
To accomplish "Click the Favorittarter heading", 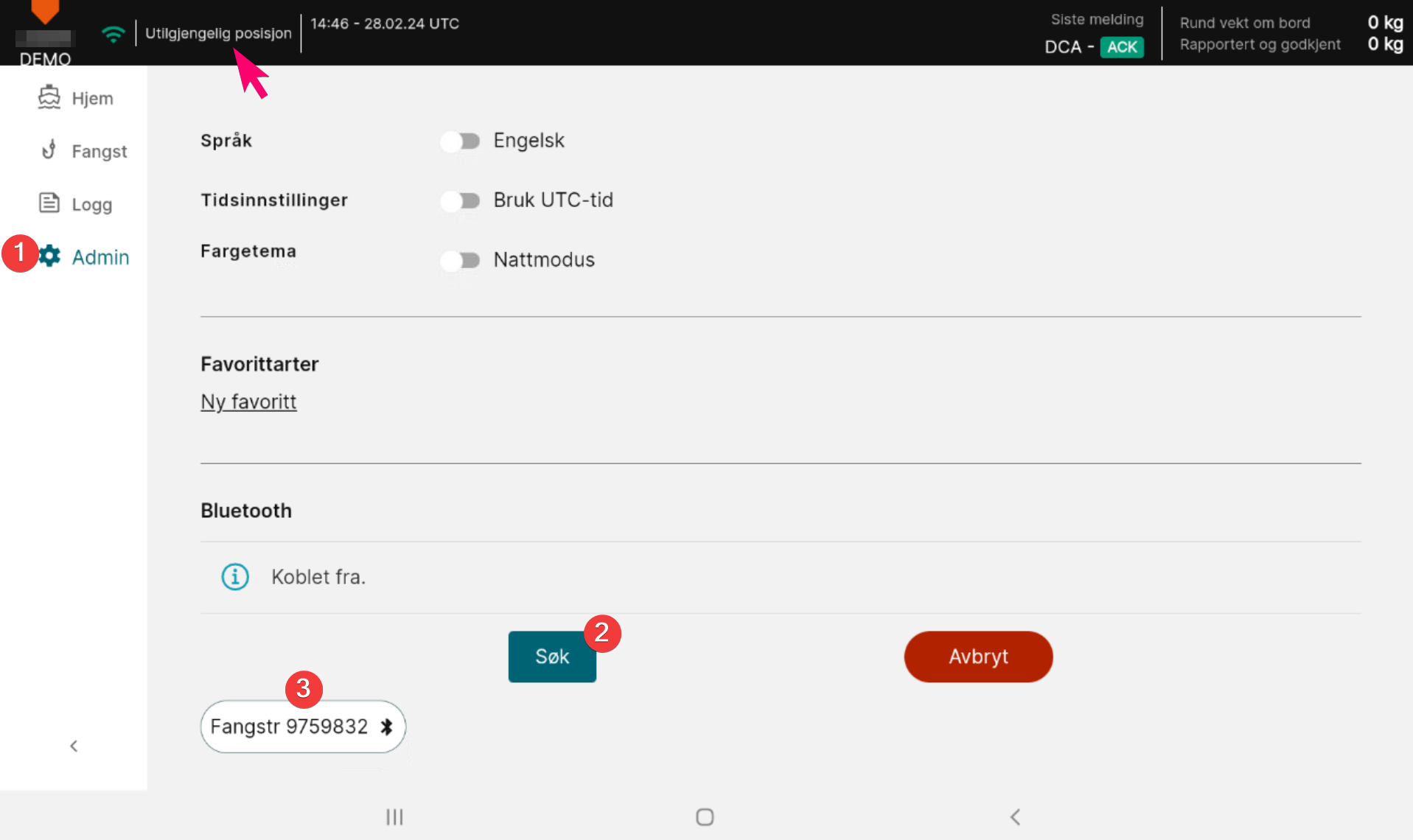I will tap(259, 364).
